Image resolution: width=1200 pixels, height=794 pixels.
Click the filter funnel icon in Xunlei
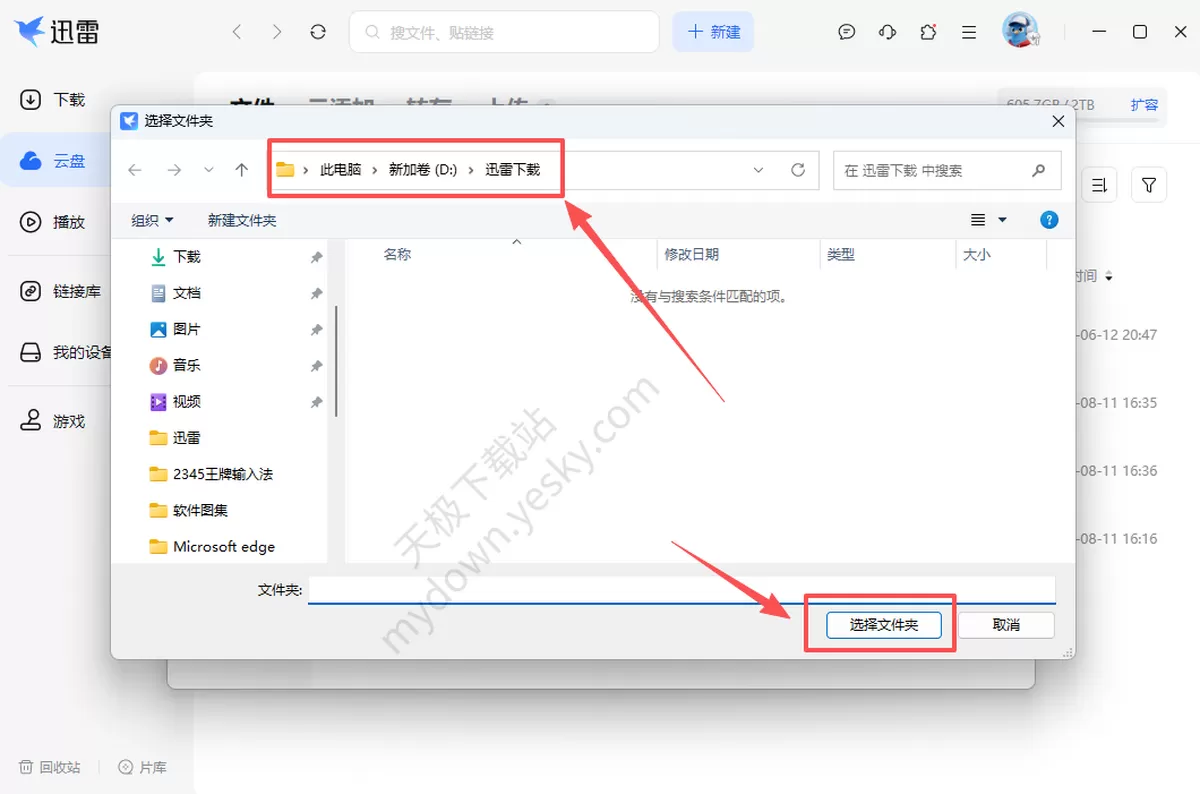tap(1149, 185)
